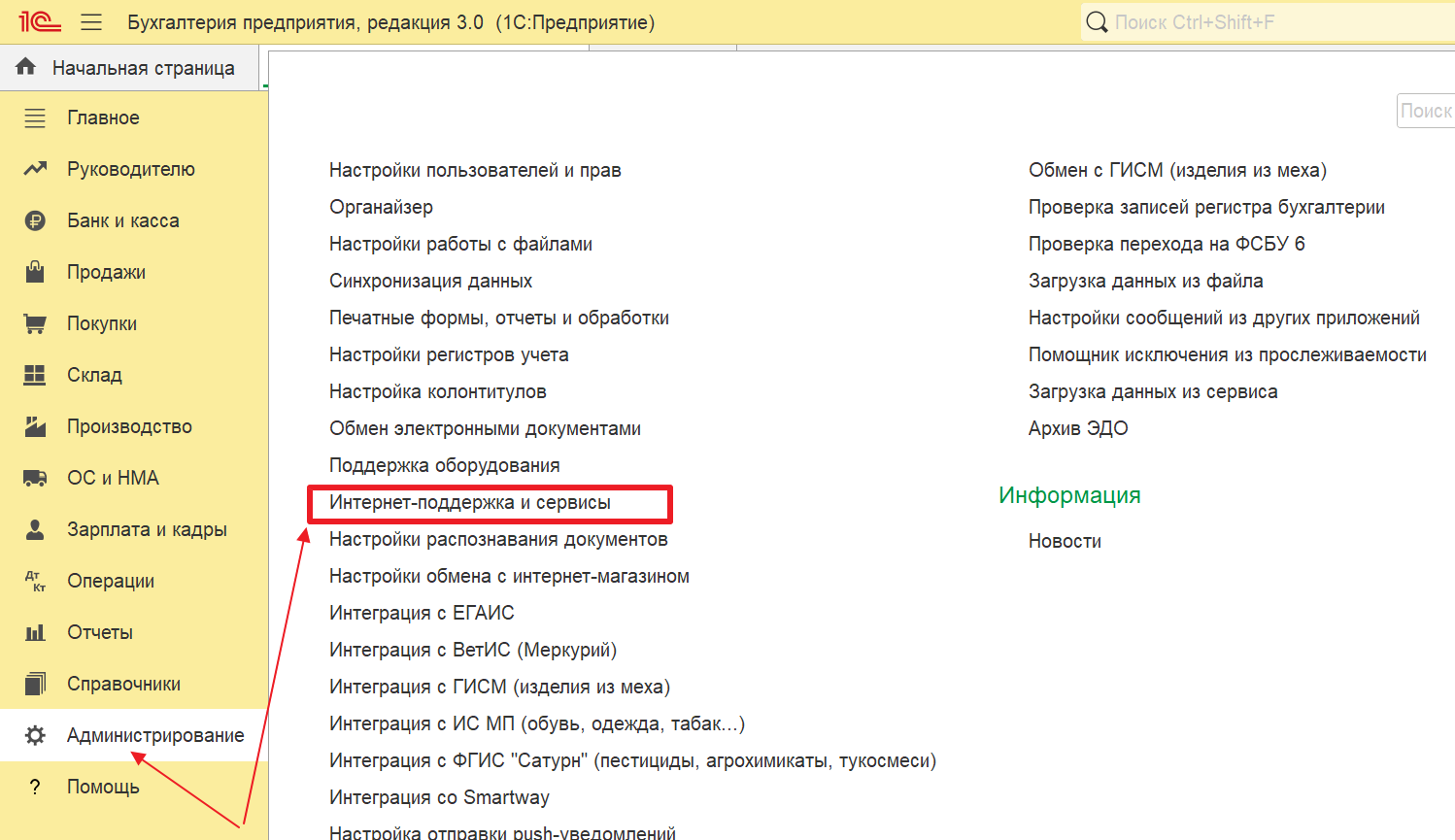The image size is (1455, 840).
Task: Click the ruble coin Банк и касса icon
Action: pyautogui.click(x=35, y=220)
